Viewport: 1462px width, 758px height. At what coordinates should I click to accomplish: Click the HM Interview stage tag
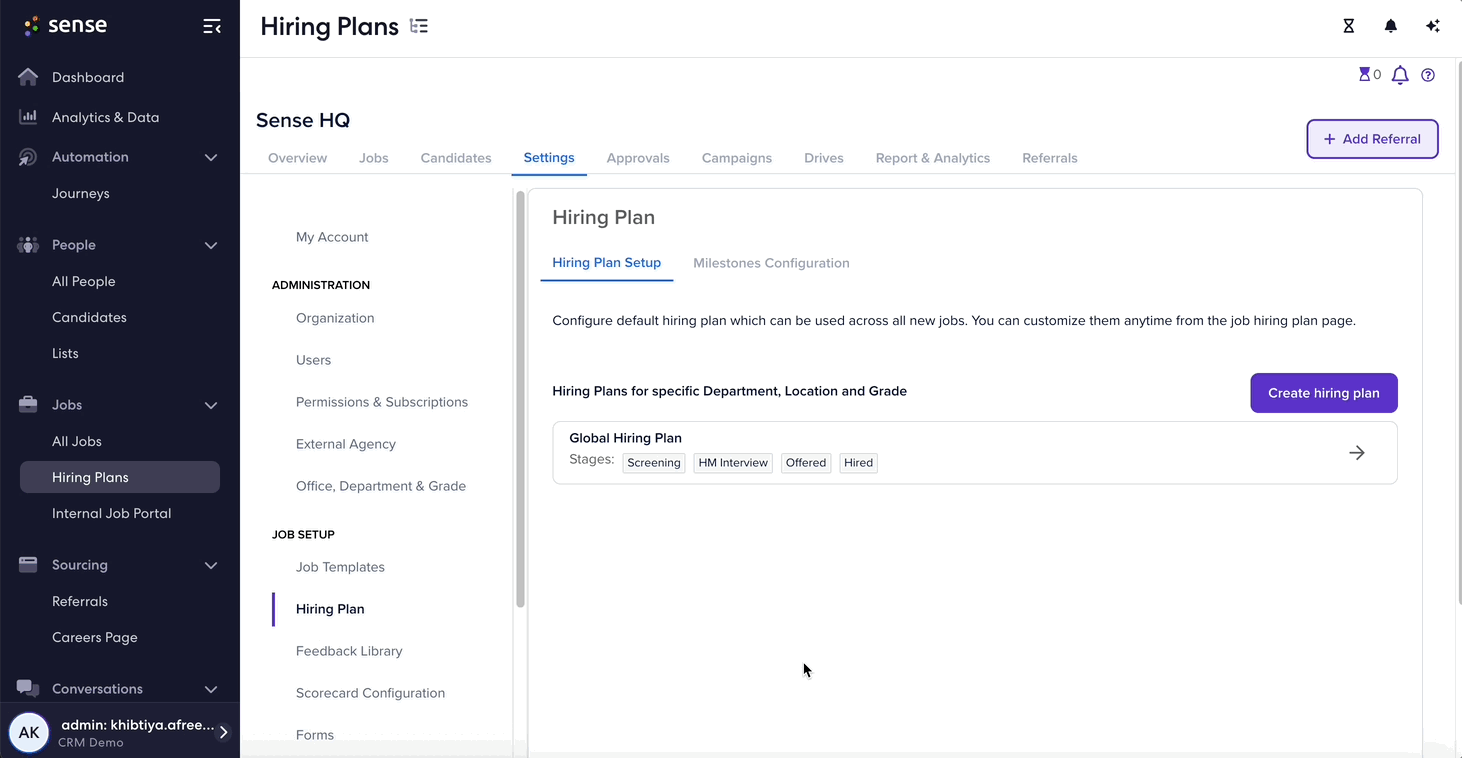tap(733, 463)
